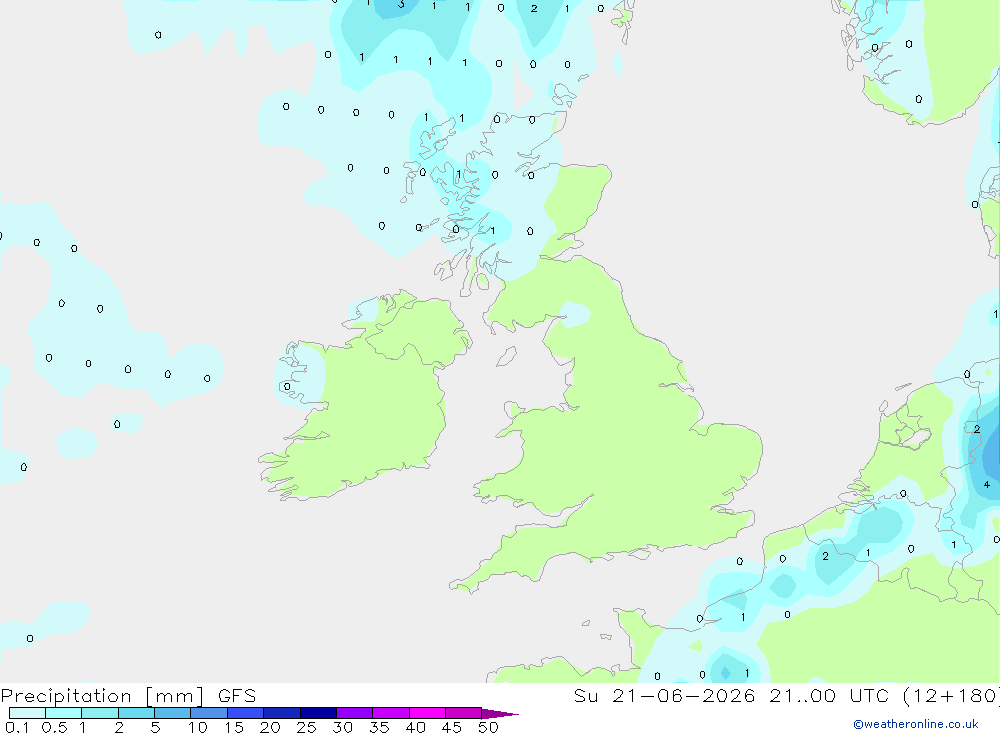Click the map value '4' at the east edge
The image size is (1000, 733).
(x=987, y=485)
